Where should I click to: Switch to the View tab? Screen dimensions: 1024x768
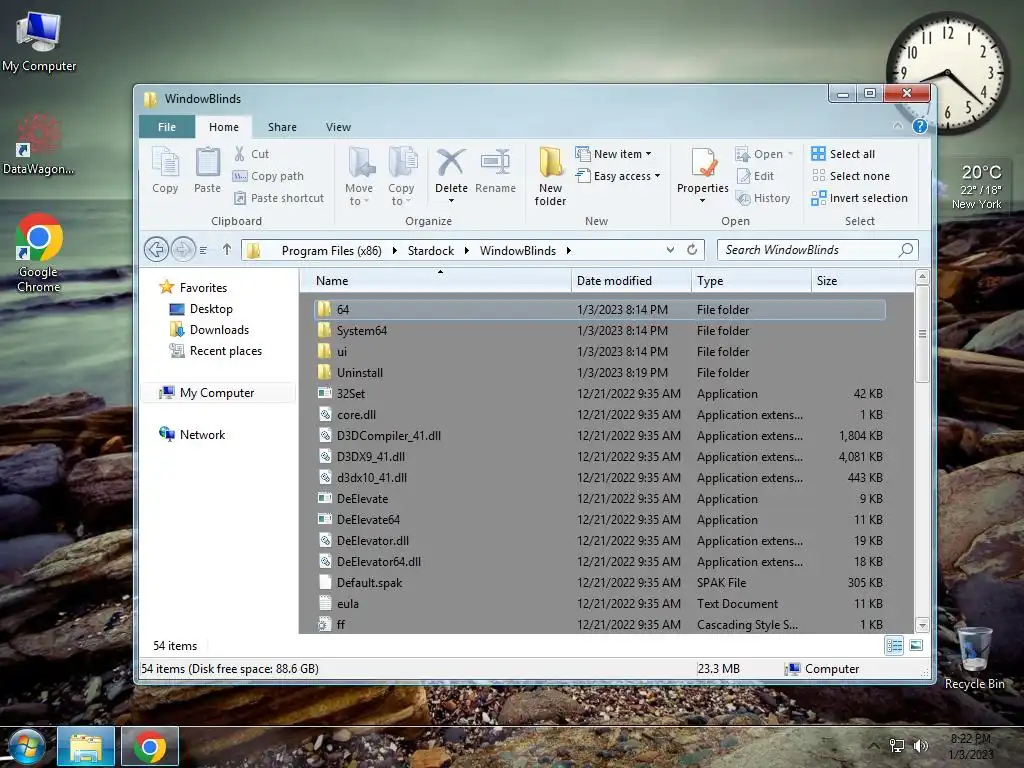[x=338, y=127]
